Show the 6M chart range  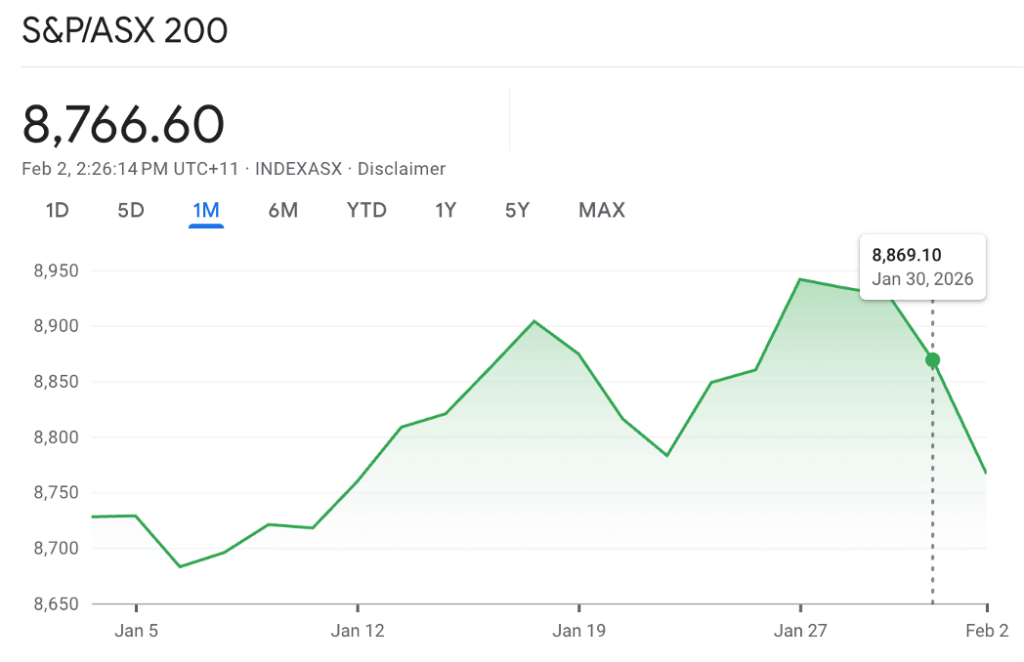(283, 210)
